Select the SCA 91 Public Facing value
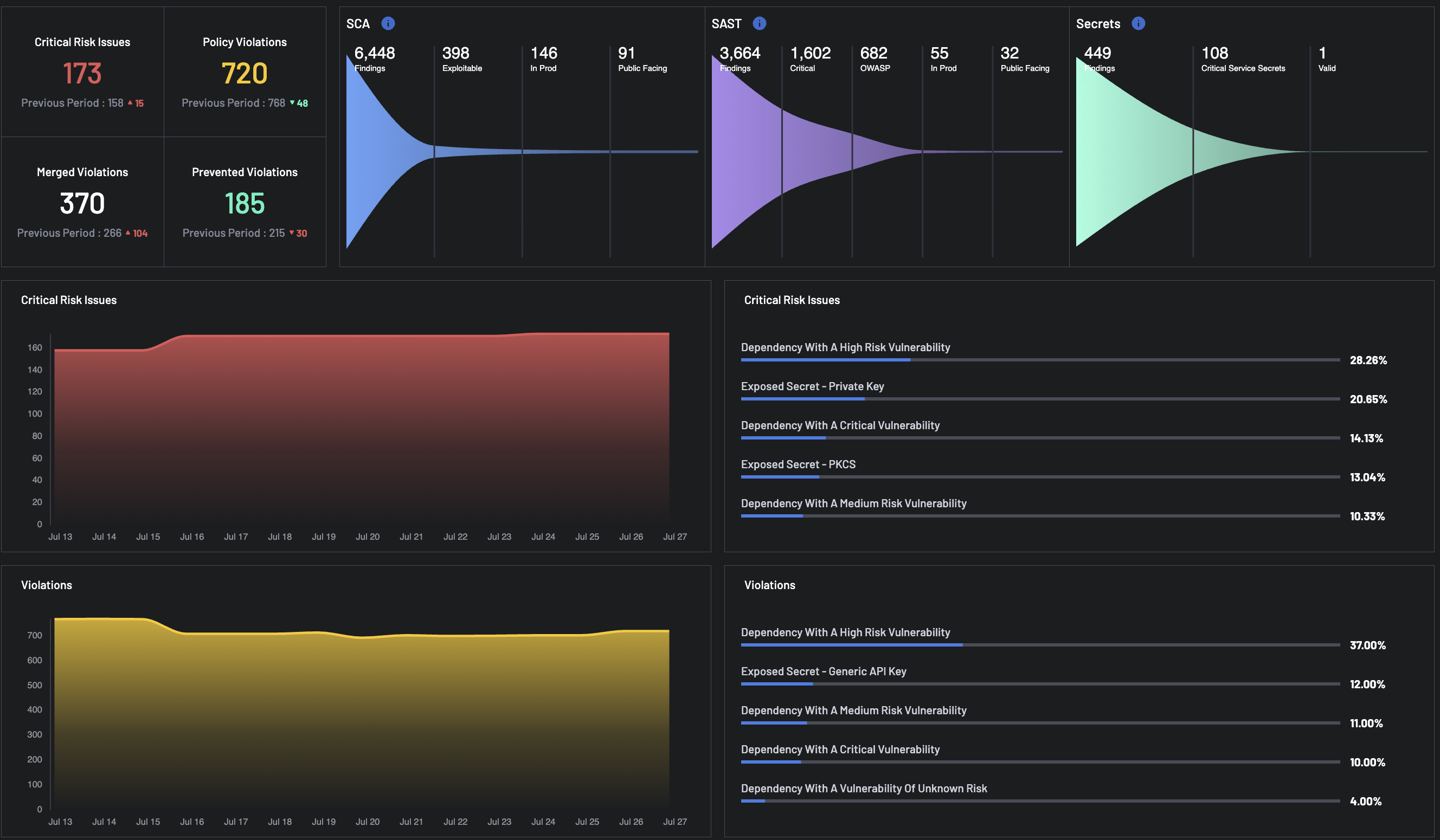This screenshot has width=1440, height=840. pos(626,53)
